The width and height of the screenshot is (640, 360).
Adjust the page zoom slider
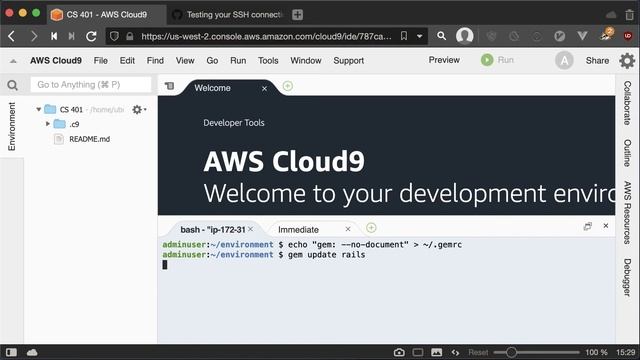(x=536, y=352)
